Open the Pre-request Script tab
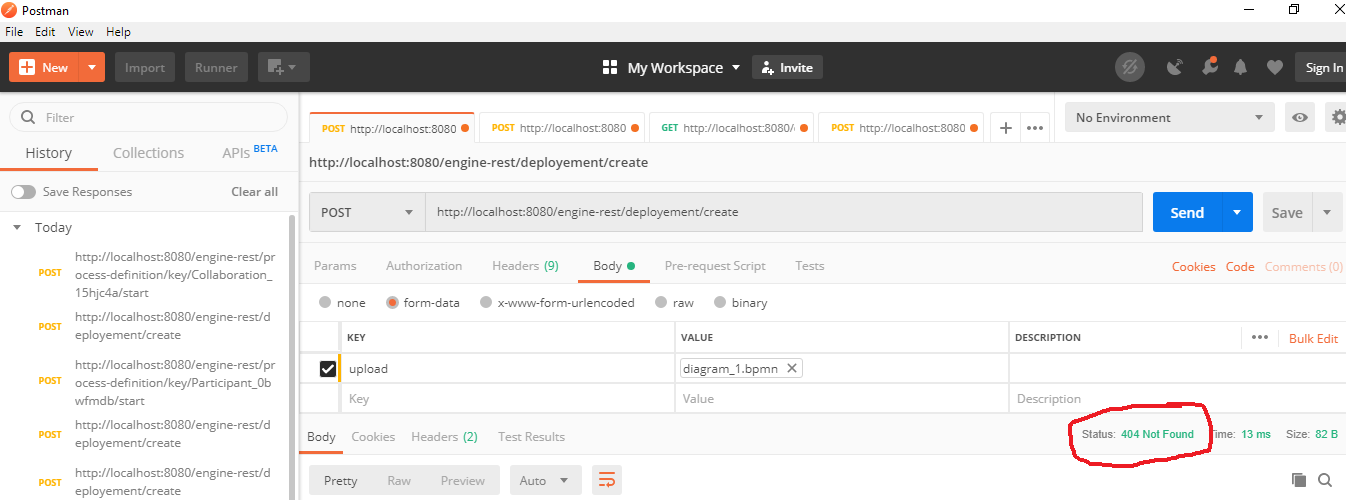Screen dimensions: 1346x500 (x=715, y=266)
